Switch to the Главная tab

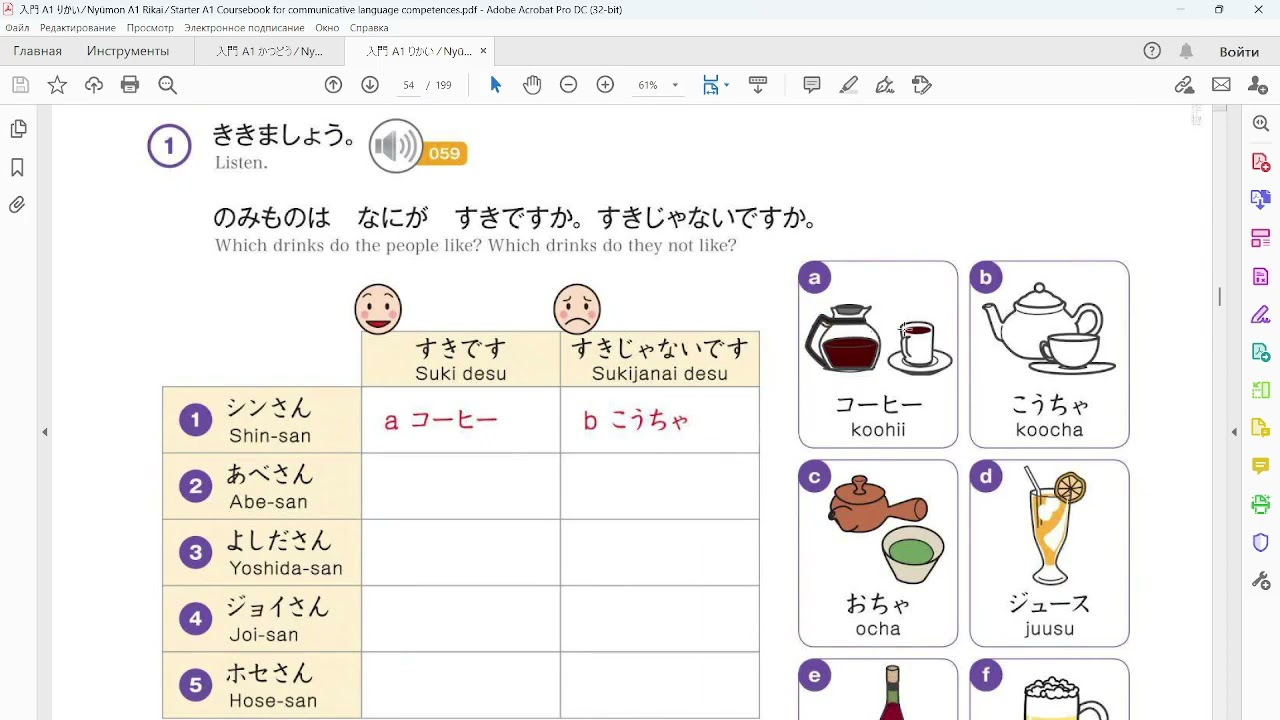point(37,51)
